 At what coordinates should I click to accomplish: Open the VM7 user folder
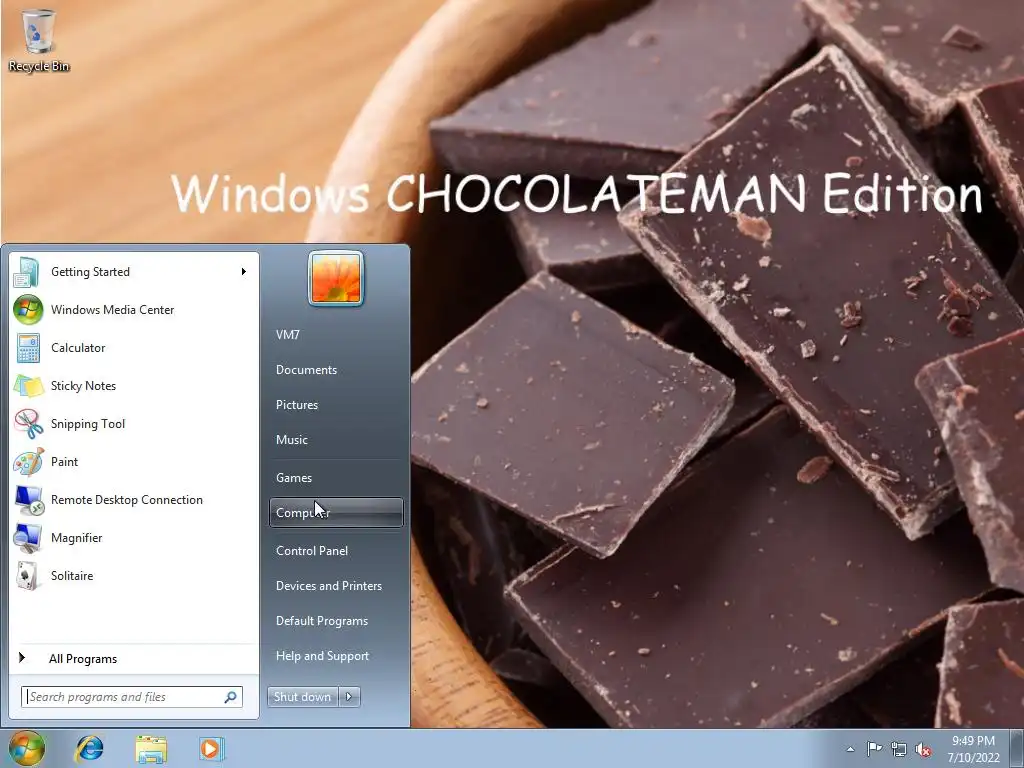pyautogui.click(x=336, y=334)
